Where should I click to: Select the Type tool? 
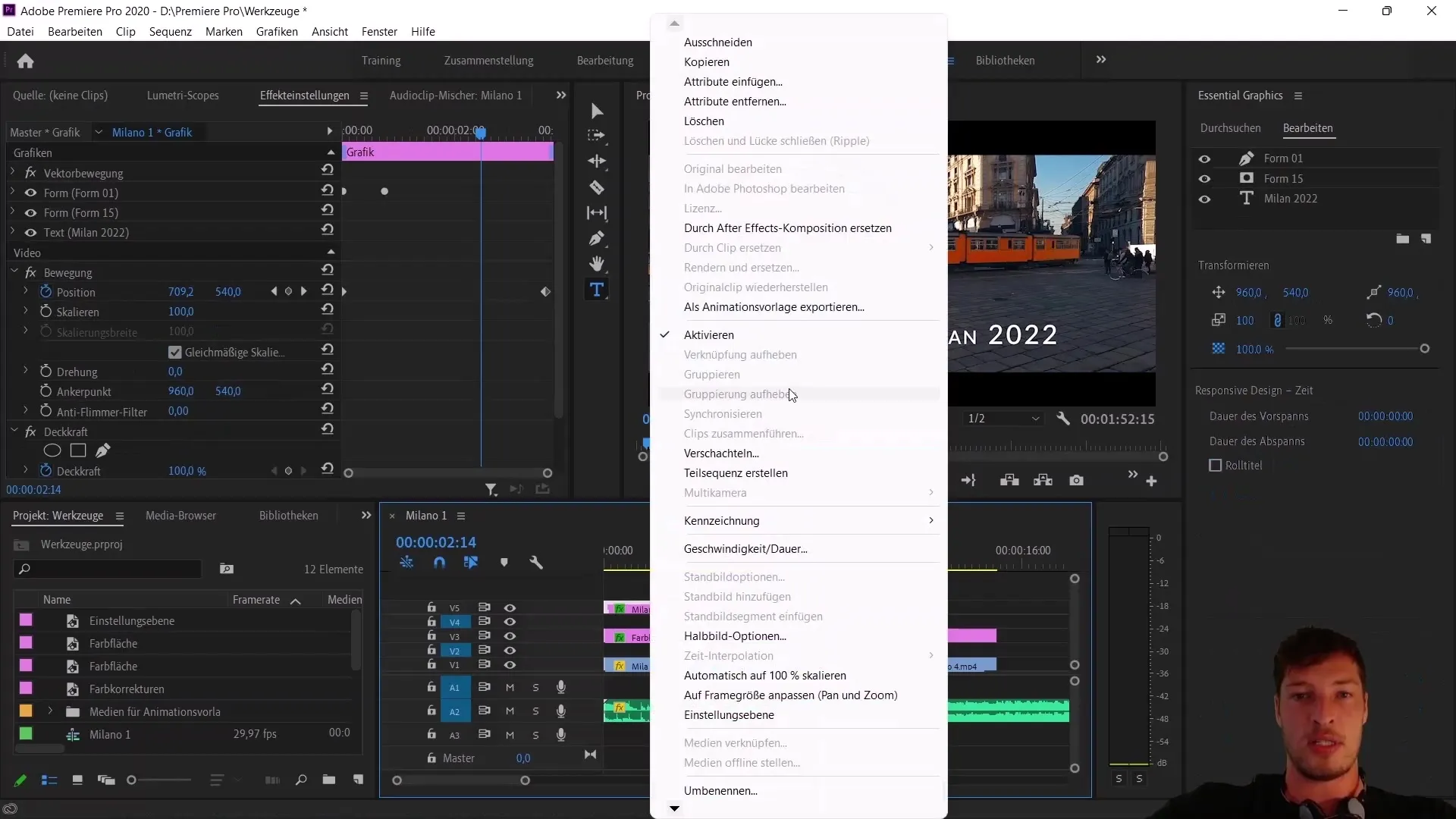(x=597, y=290)
